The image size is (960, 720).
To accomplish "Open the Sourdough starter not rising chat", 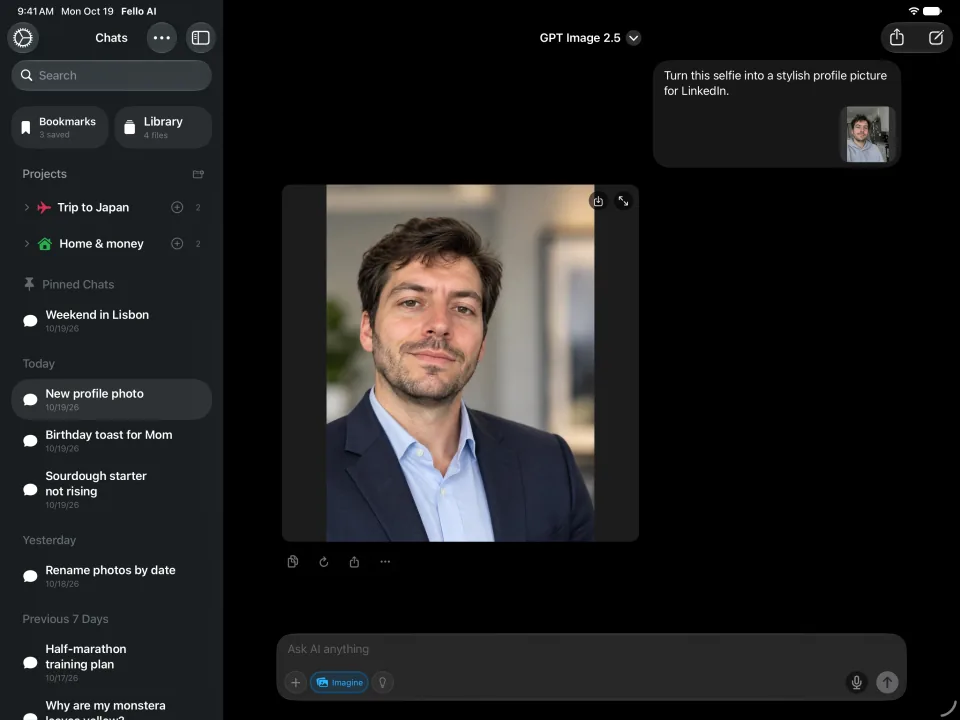I will coord(111,489).
